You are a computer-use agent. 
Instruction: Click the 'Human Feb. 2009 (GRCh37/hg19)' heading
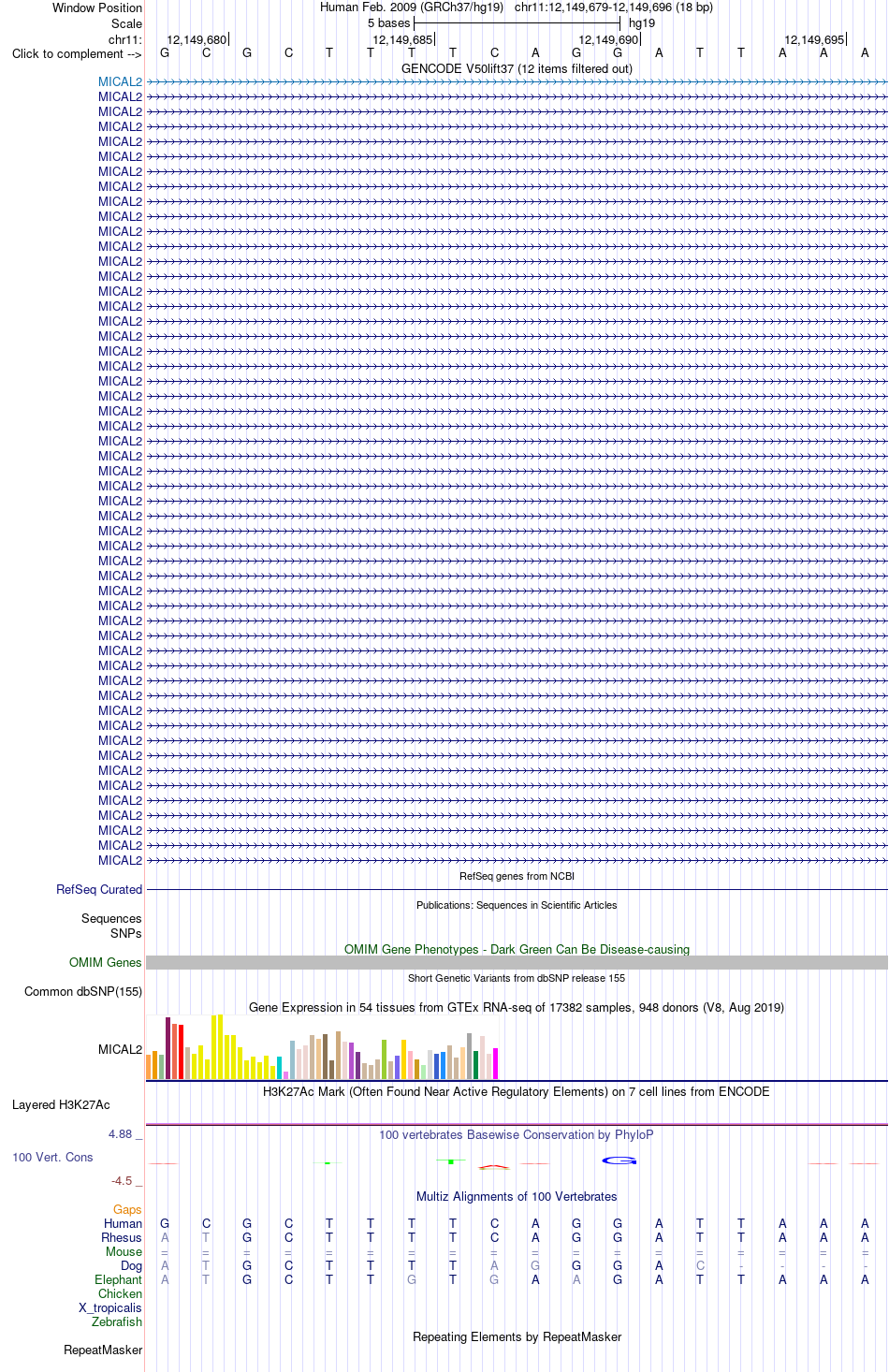412,7
